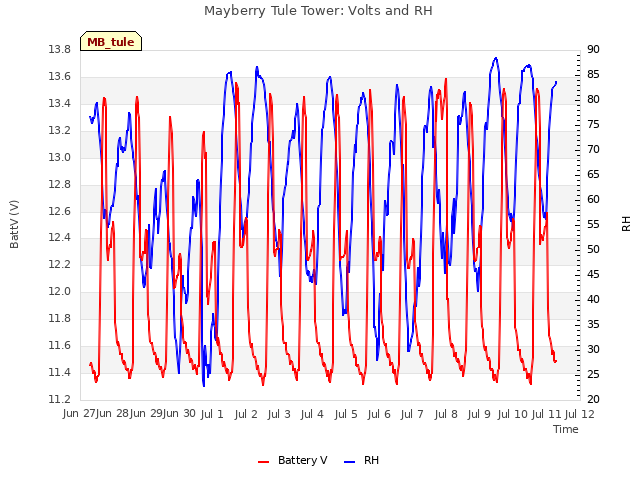The width and height of the screenshot is (640, 480).
Task: Click the 13.0 voltage tick label
Action: point(60,157)
